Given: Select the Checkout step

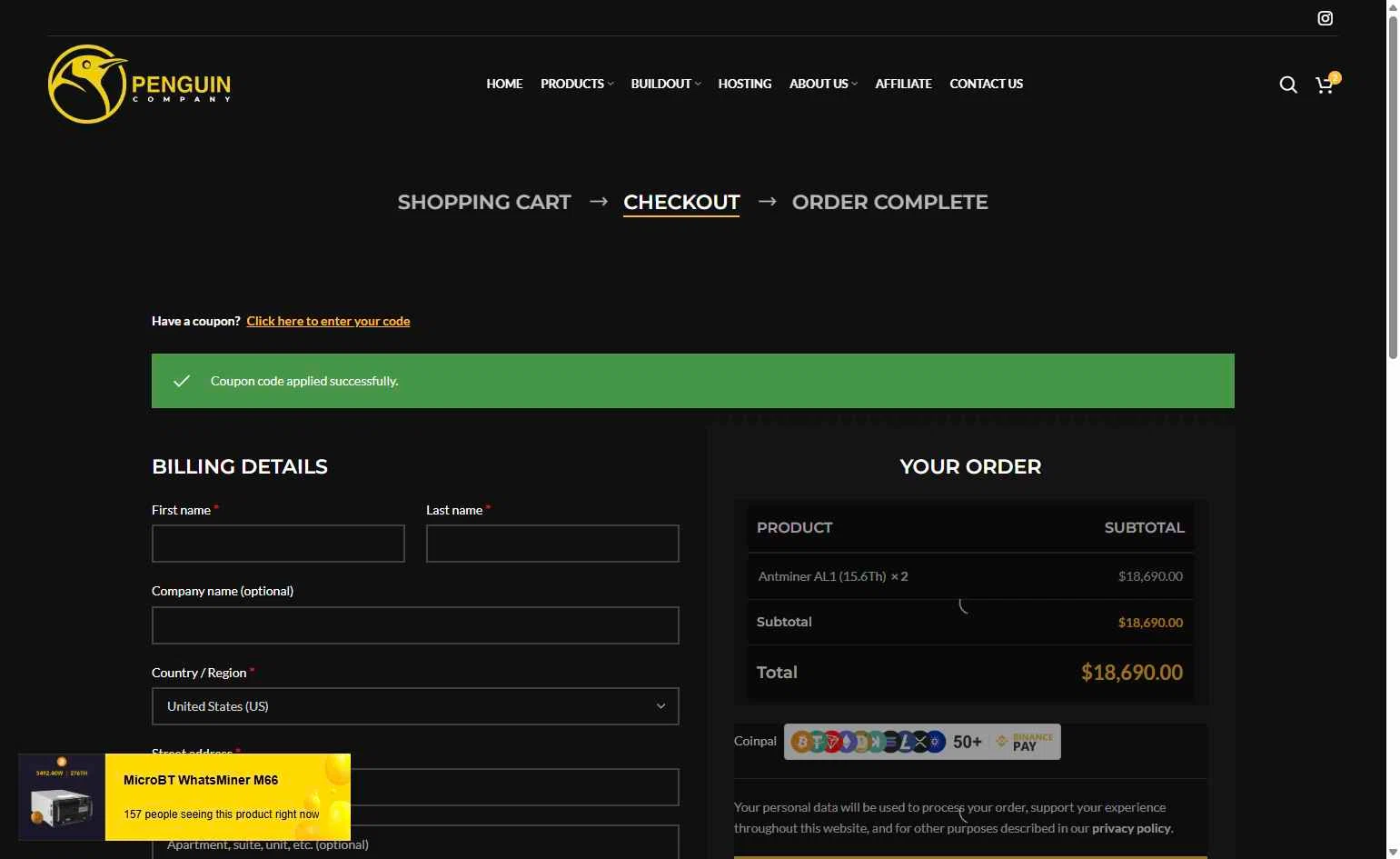Looking at the screenshot, I should point(681,202).
